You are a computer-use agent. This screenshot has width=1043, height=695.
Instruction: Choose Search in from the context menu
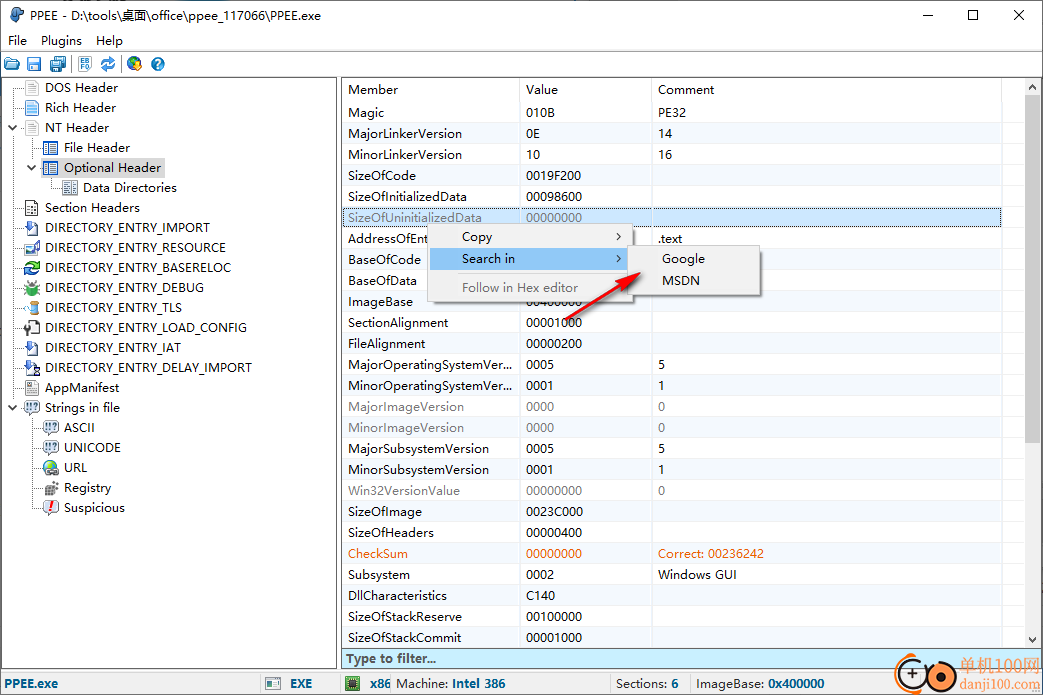[x=529, y=259]
